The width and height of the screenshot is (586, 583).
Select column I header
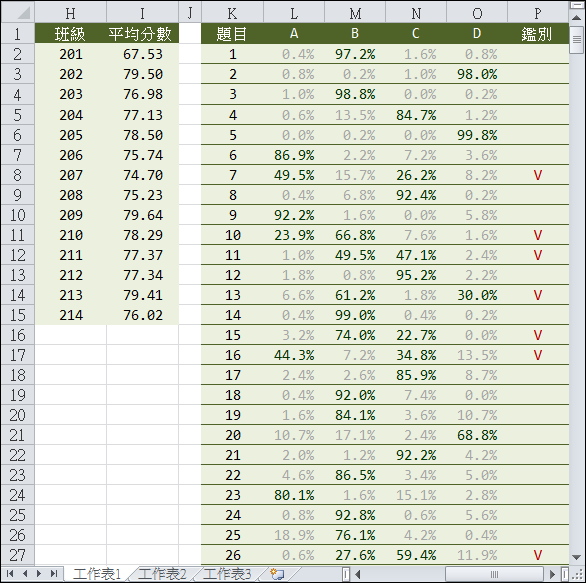pyautogui.click(x=142, y=13)
